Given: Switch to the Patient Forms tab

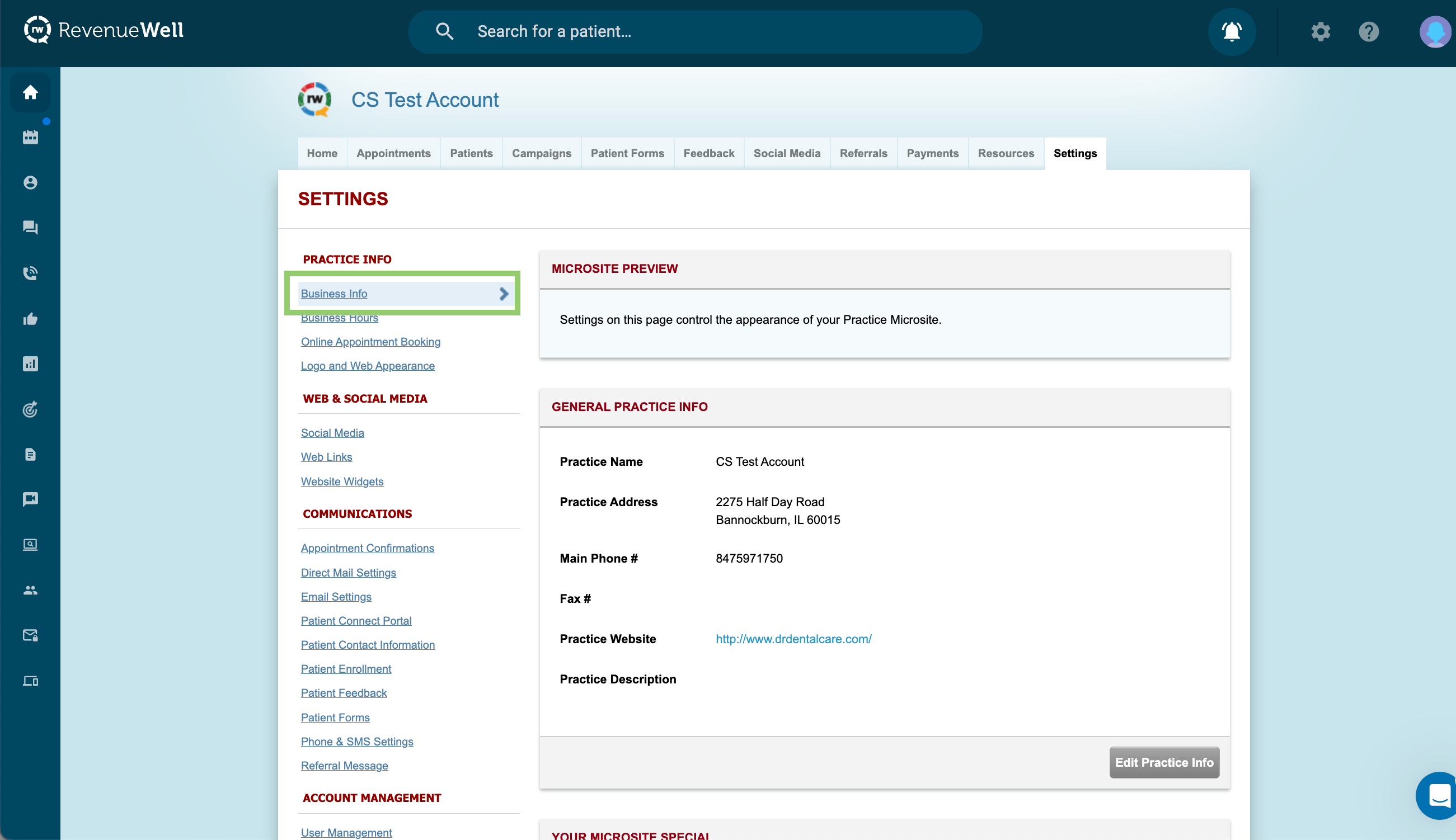Looking at the screenshot, I should (627, 153).
